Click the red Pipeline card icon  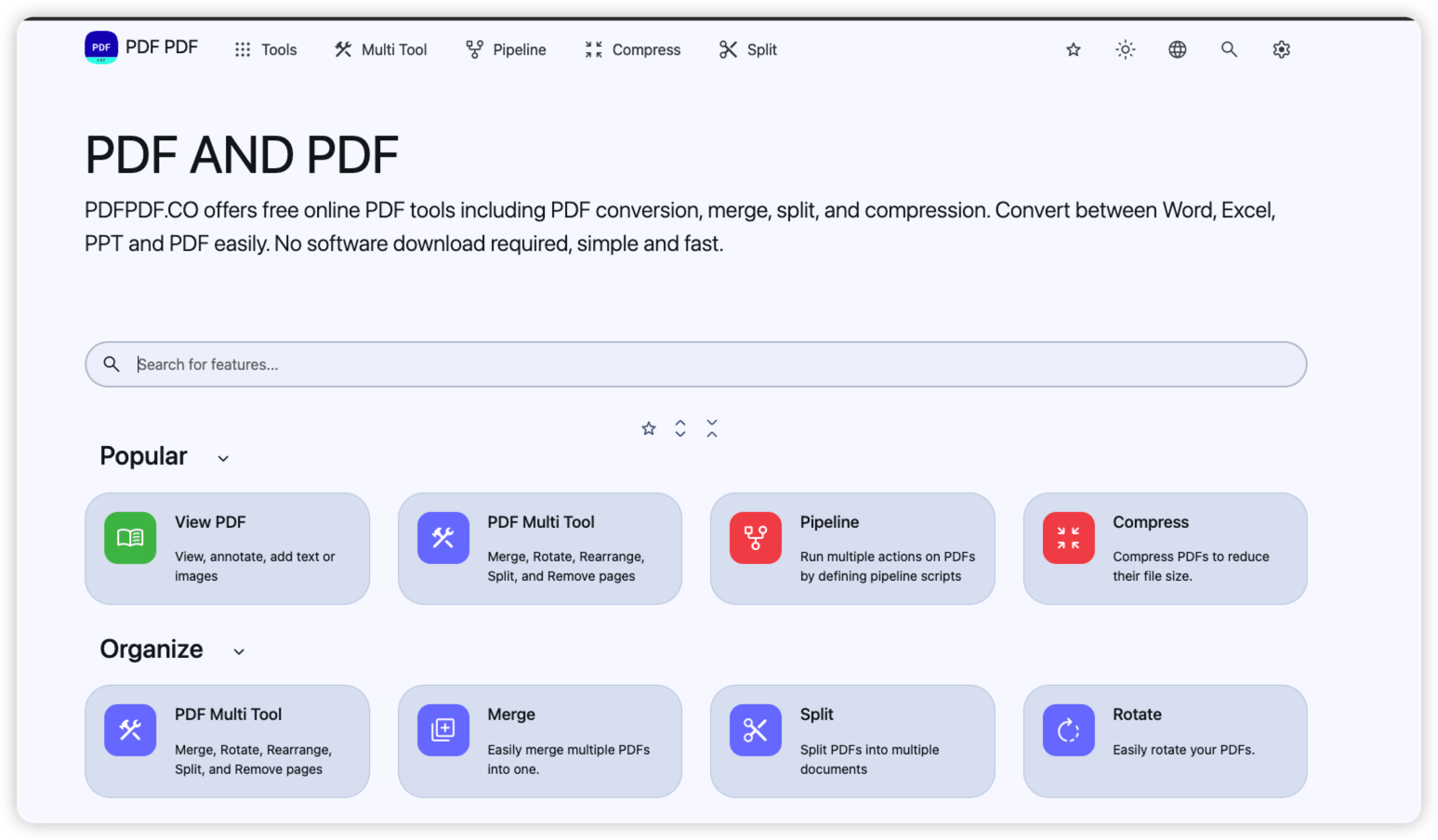(x=756, y=538)
